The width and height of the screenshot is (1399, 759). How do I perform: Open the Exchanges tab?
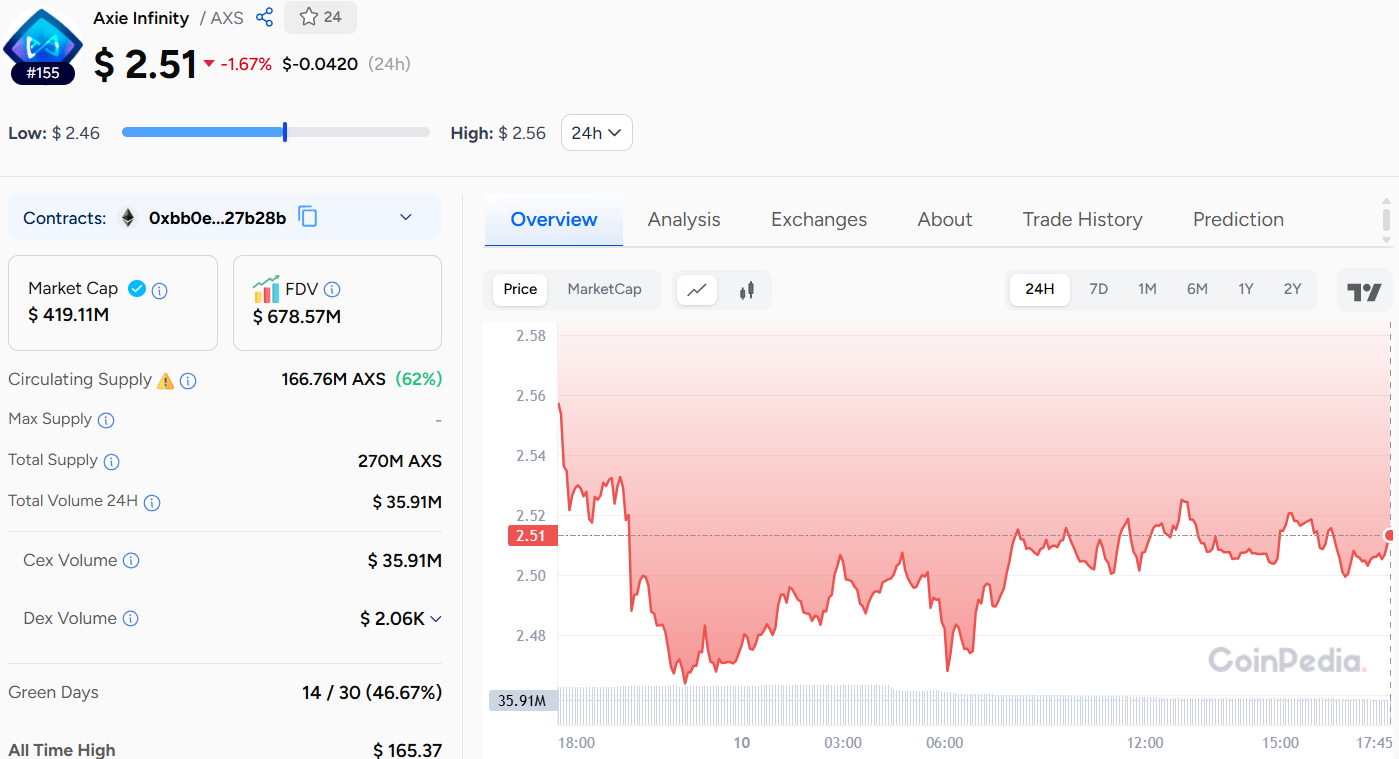pyautogui.click(x=819, y=219)
